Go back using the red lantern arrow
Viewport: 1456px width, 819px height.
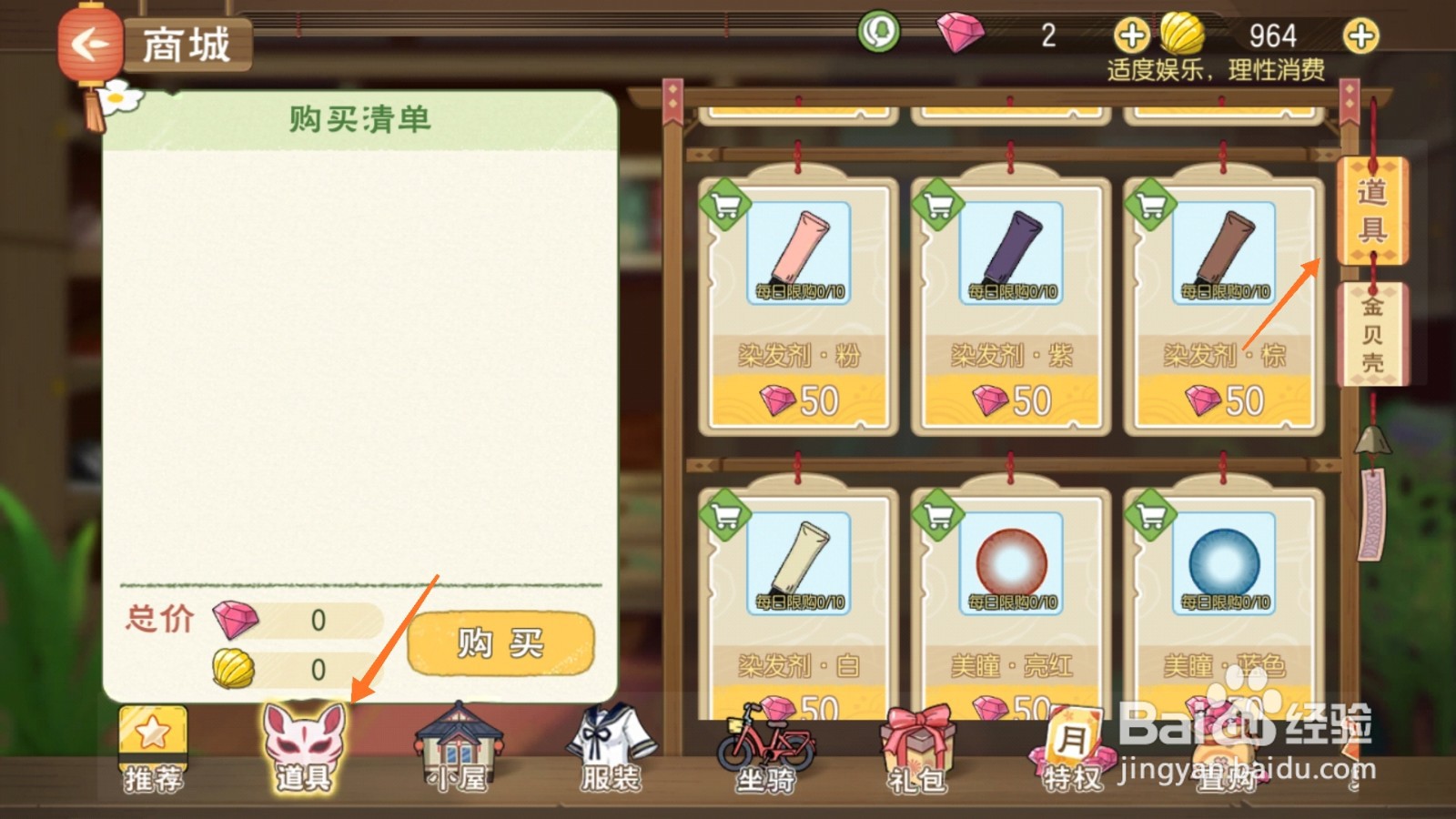coord(89,44)
